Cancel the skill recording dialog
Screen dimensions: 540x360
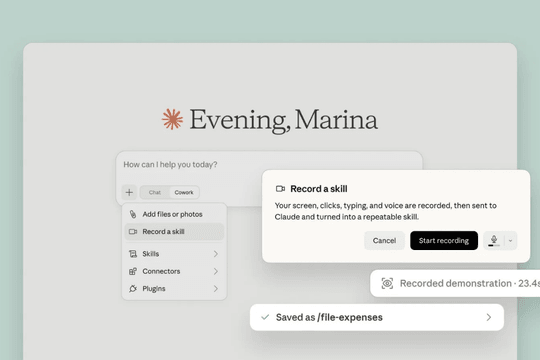[384, 240]
